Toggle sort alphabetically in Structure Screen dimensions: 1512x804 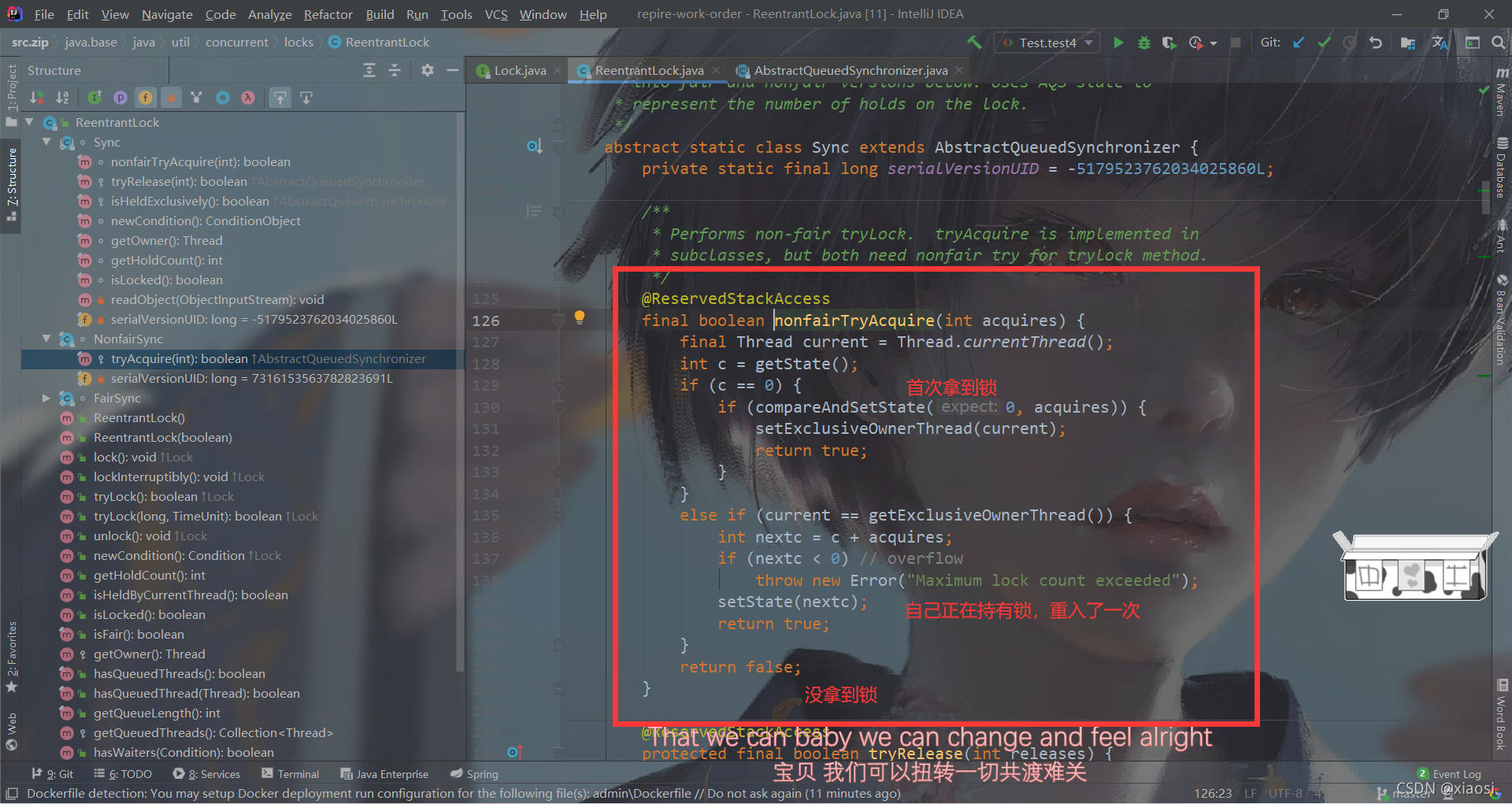point(62,98)
